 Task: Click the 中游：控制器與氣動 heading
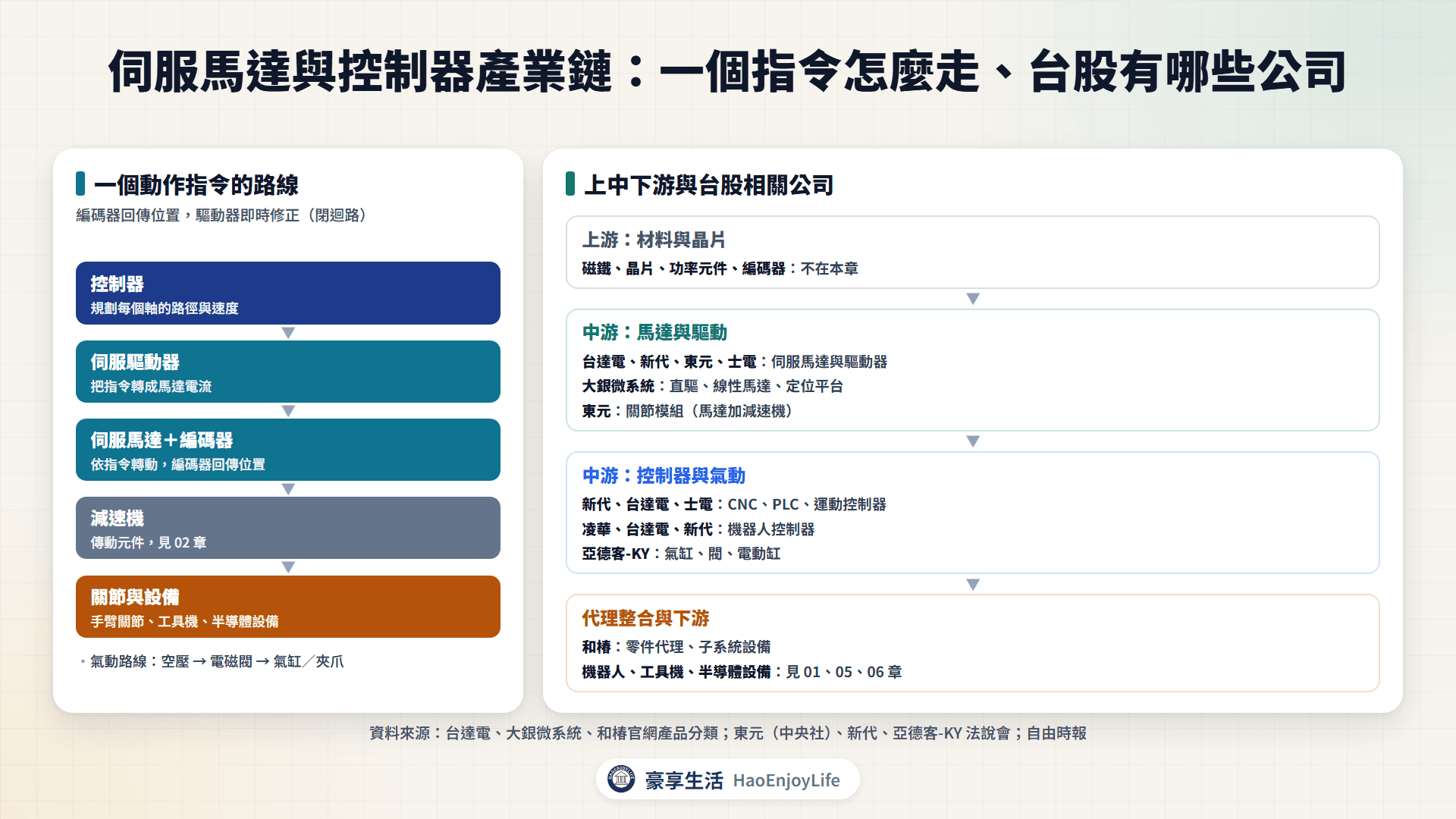click(664, 475)
